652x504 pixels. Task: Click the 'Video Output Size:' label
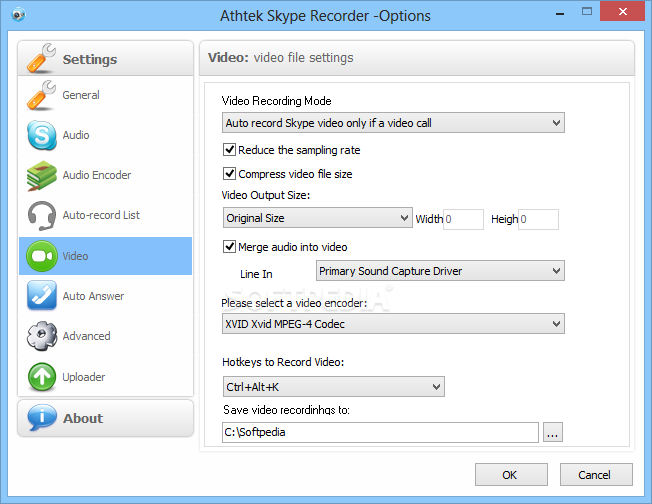coord(266,195)
